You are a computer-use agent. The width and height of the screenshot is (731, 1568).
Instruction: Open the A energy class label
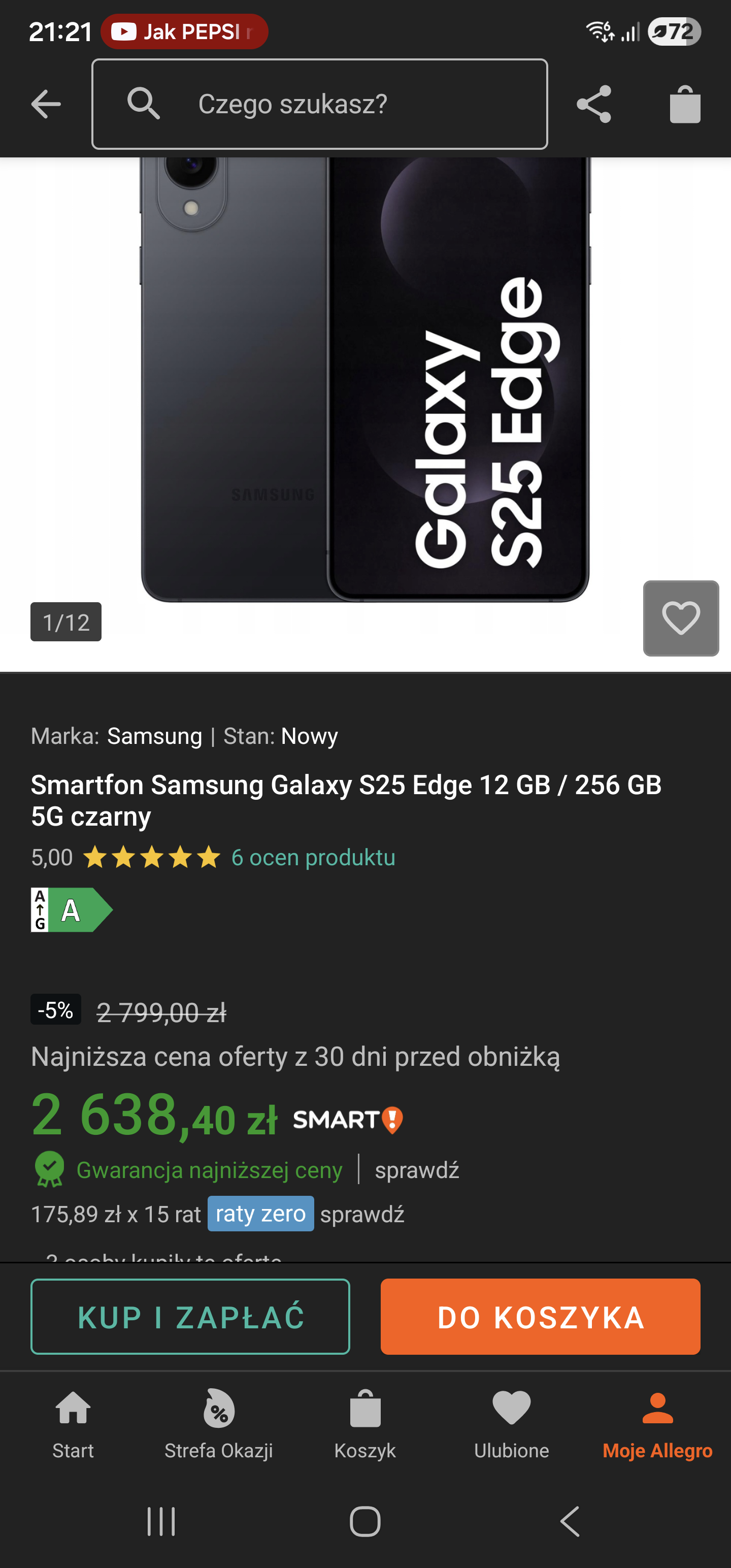(72, 910)
